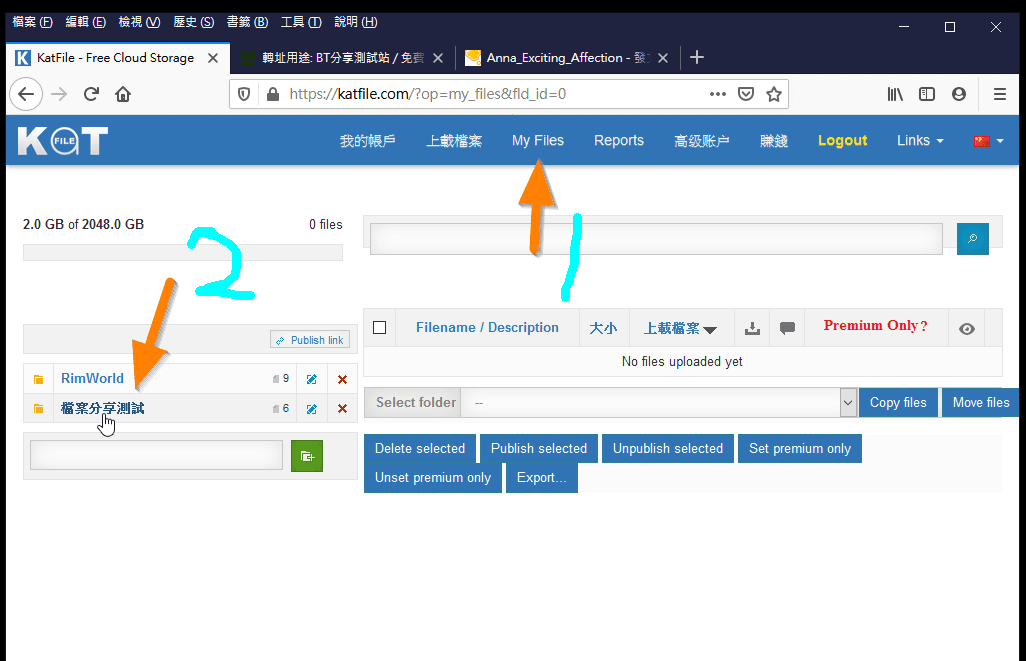The image size is (1026, 661).
Task: Toggle the select-all files checkbox
Action: [x=379, y=327]
